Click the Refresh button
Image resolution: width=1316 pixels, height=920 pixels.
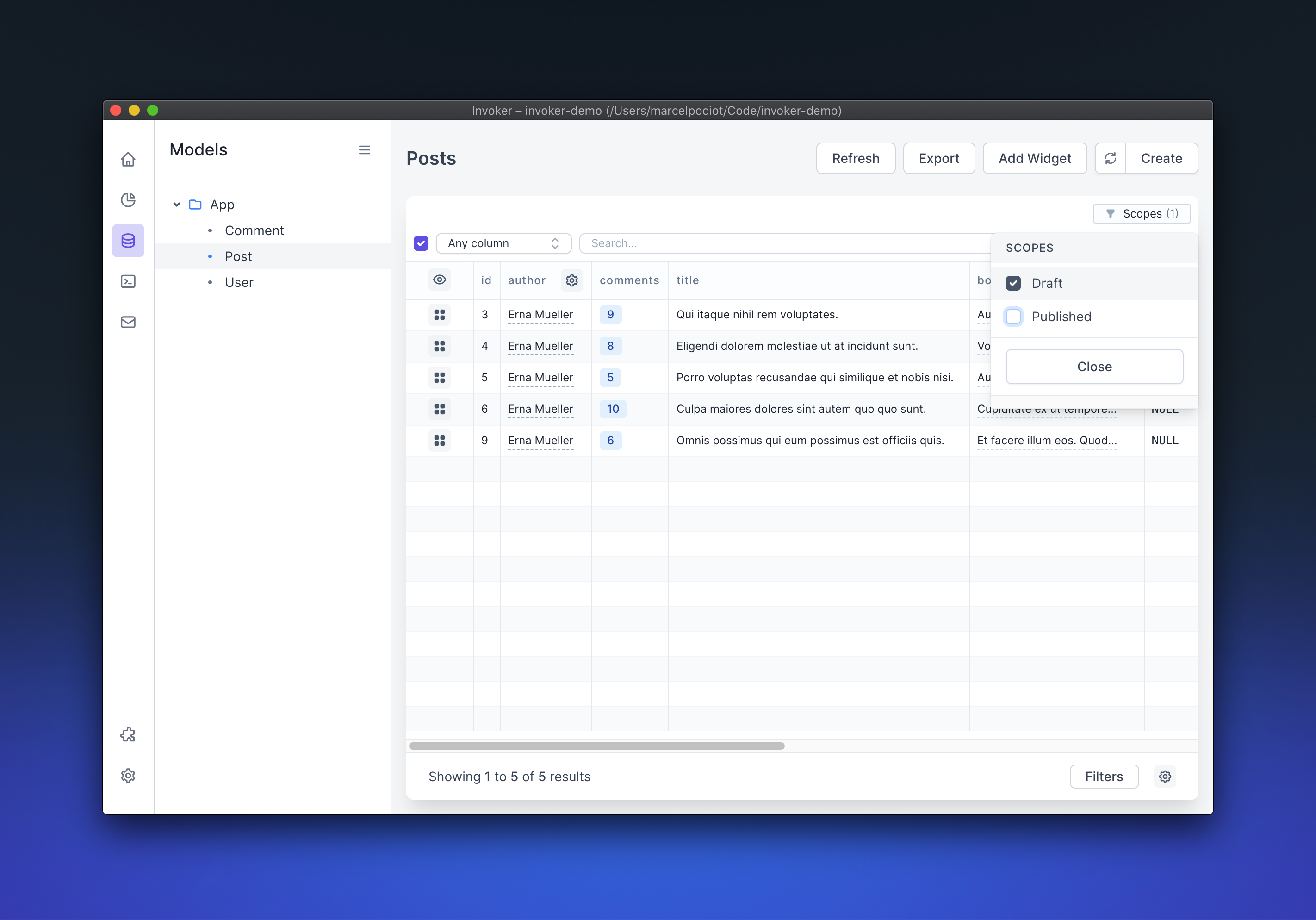click(855, 158)
